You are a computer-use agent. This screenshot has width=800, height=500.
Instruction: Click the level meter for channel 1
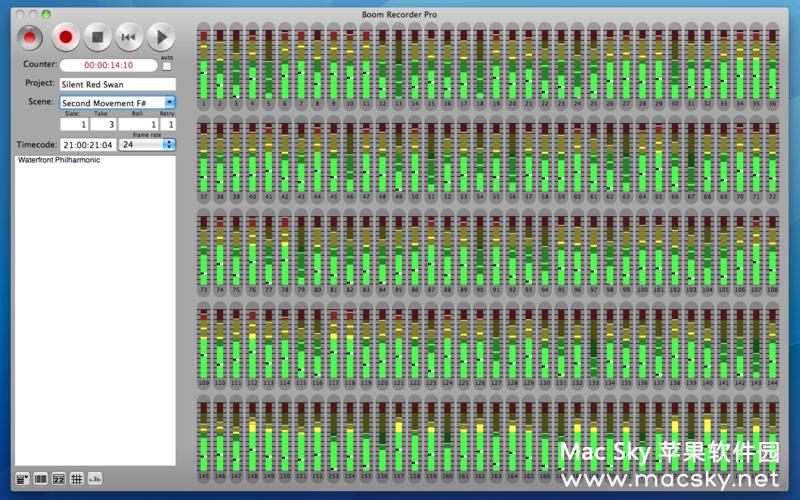click(x=204, y=65)
